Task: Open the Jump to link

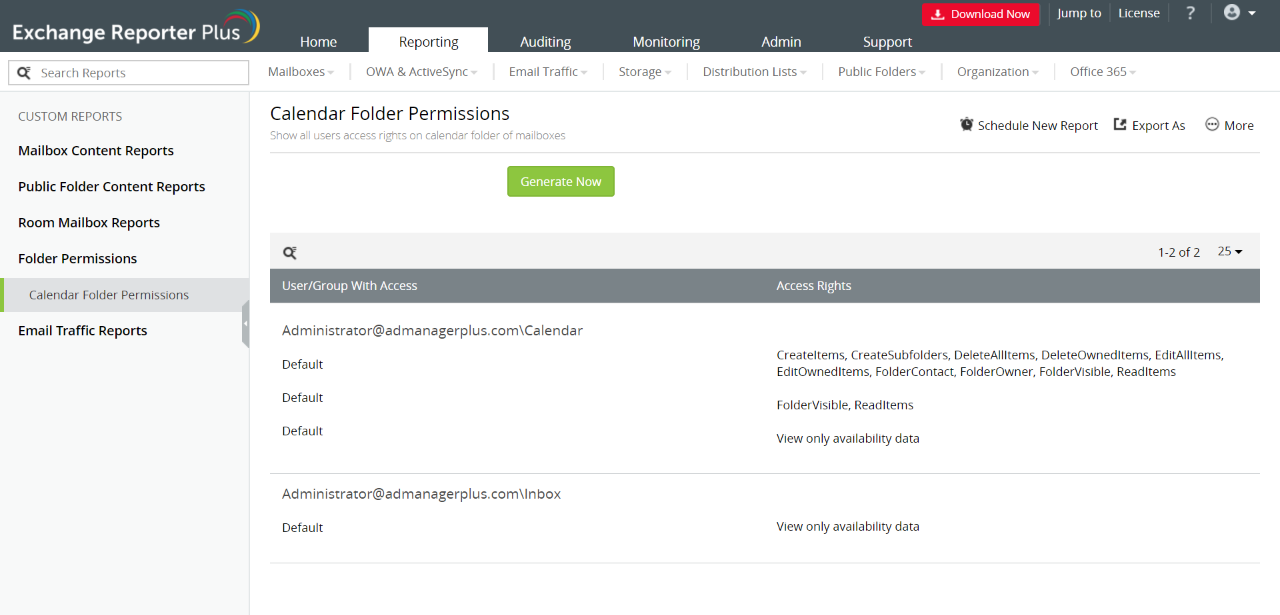Action: click(x=1079, y=13)
